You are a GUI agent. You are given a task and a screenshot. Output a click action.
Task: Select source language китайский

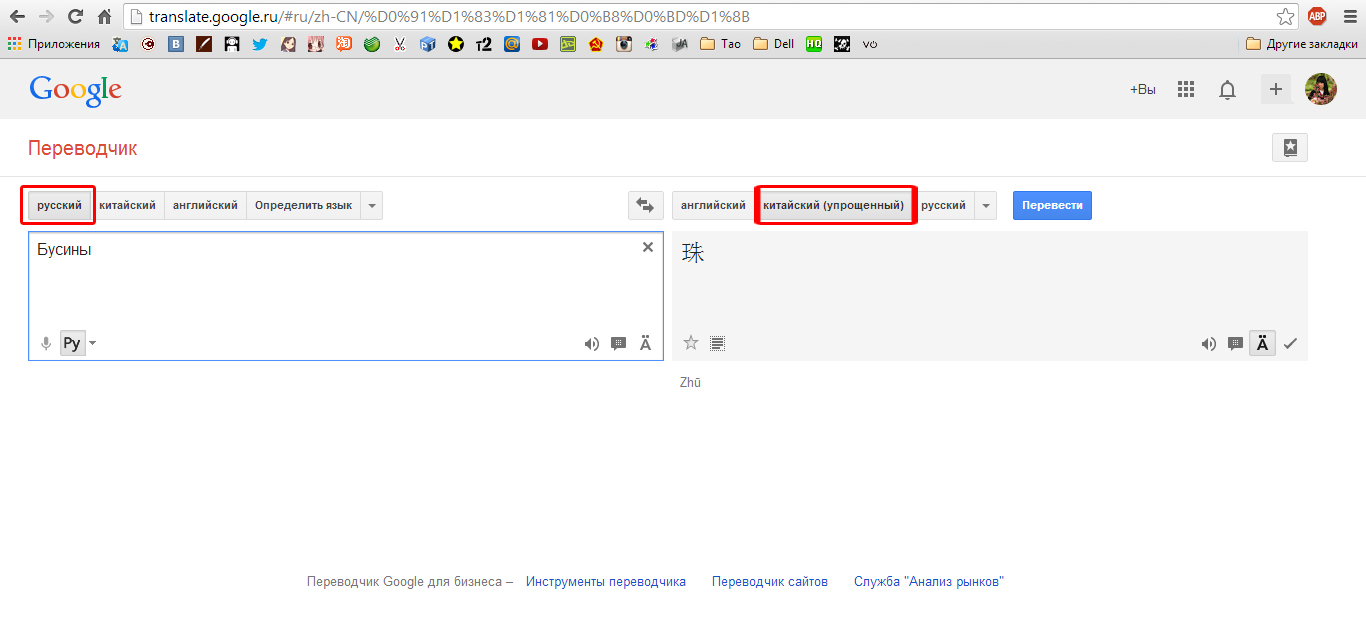pos(127,205)
